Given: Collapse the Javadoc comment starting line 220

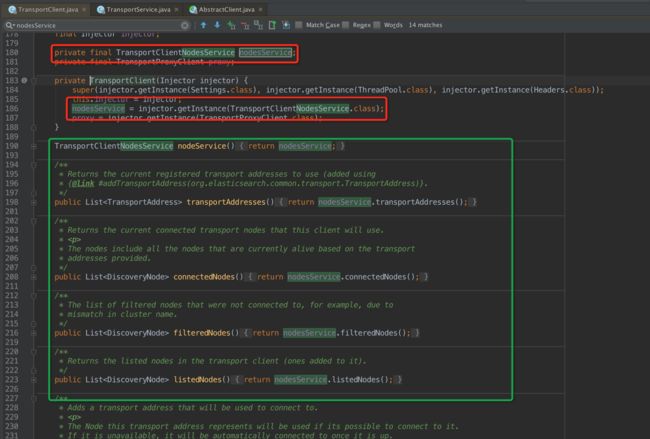Looking at the screenshot, I should pos(34,352).
